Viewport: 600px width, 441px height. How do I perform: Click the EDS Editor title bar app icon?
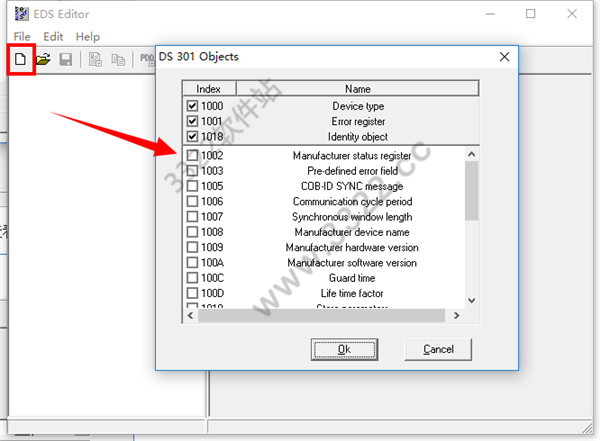[21, 14]
